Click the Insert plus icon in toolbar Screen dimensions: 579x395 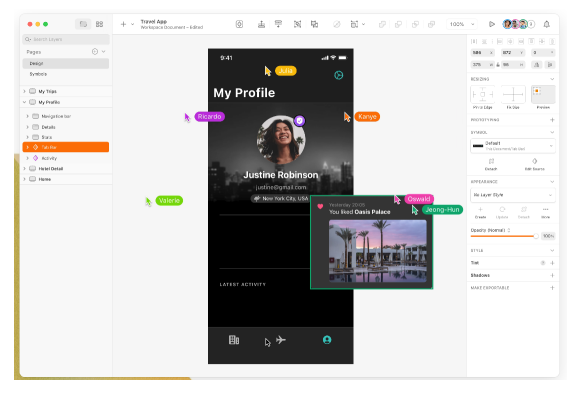tap(123, 24)
